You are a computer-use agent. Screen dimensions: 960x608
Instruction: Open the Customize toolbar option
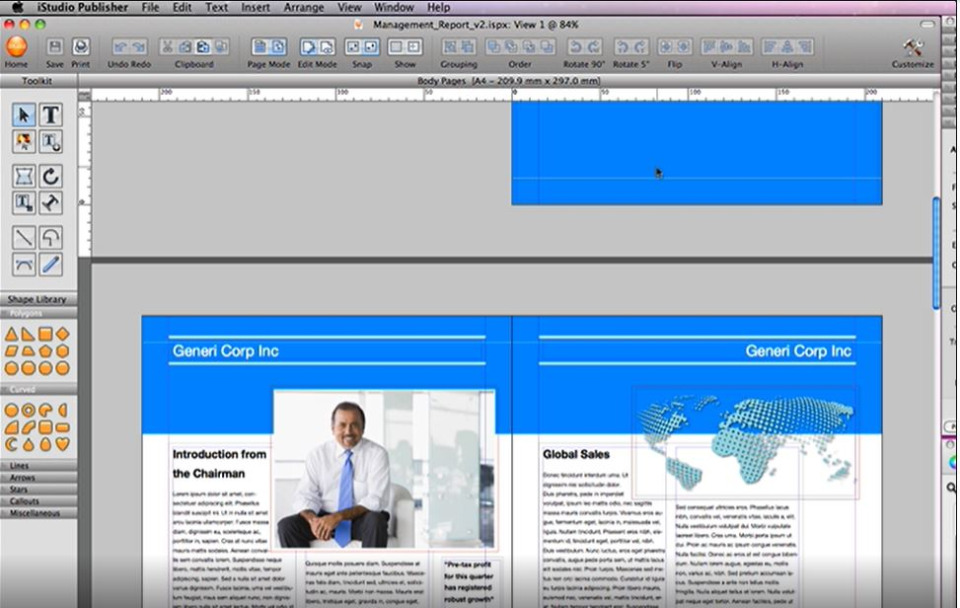click(x=912, y=47)
